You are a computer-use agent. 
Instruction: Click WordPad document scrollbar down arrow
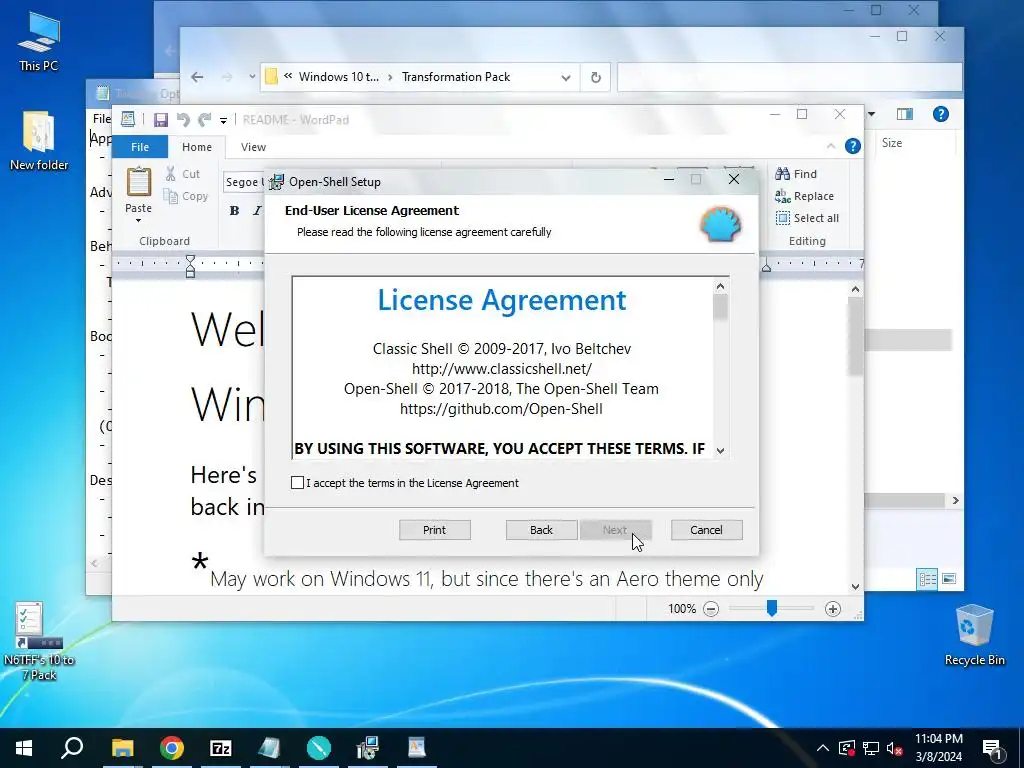tap(856, 587)
